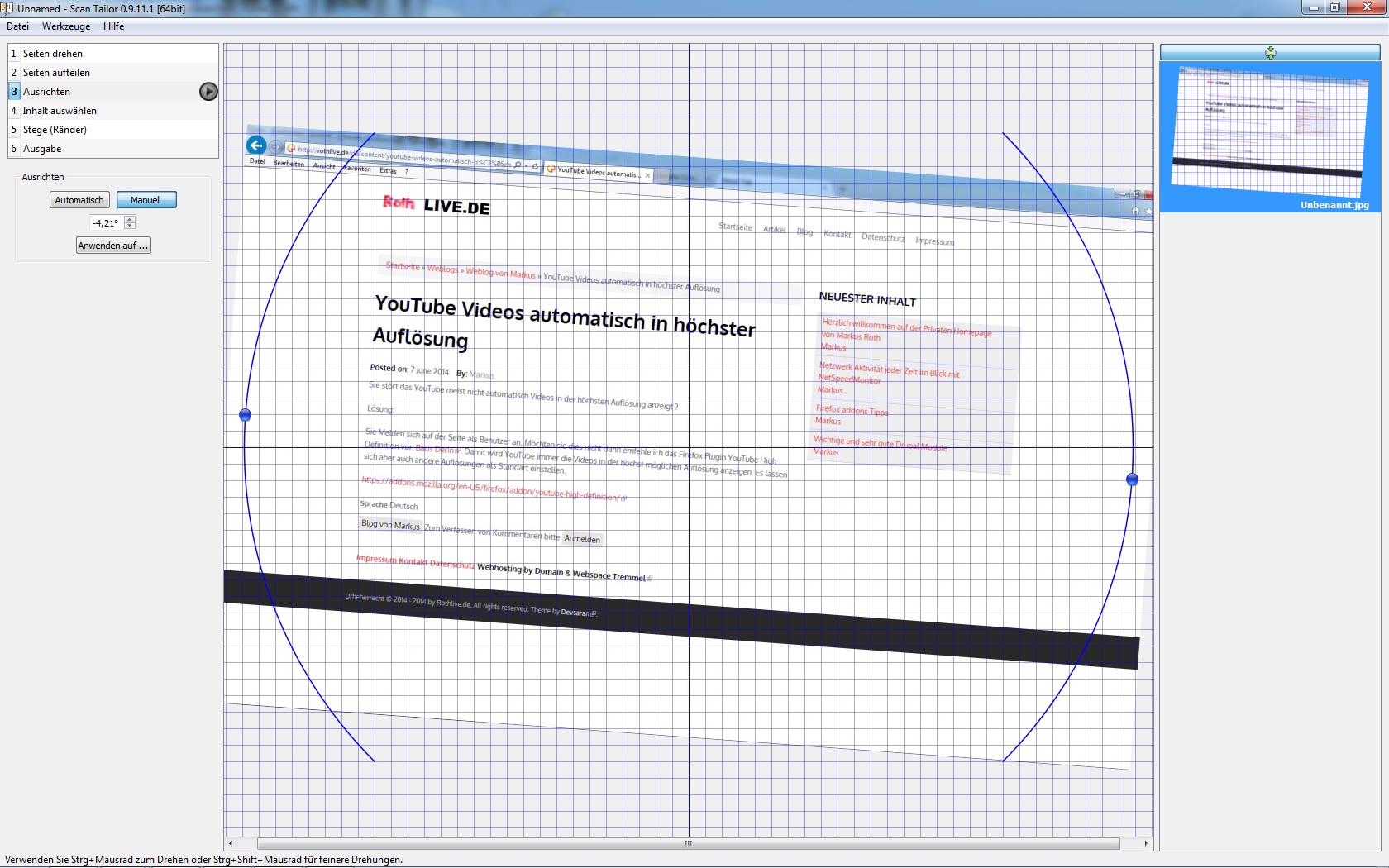The image size is (1389, 868).
Task: Select stage 6 Ausgabe
Action: [x=113, y=149]
